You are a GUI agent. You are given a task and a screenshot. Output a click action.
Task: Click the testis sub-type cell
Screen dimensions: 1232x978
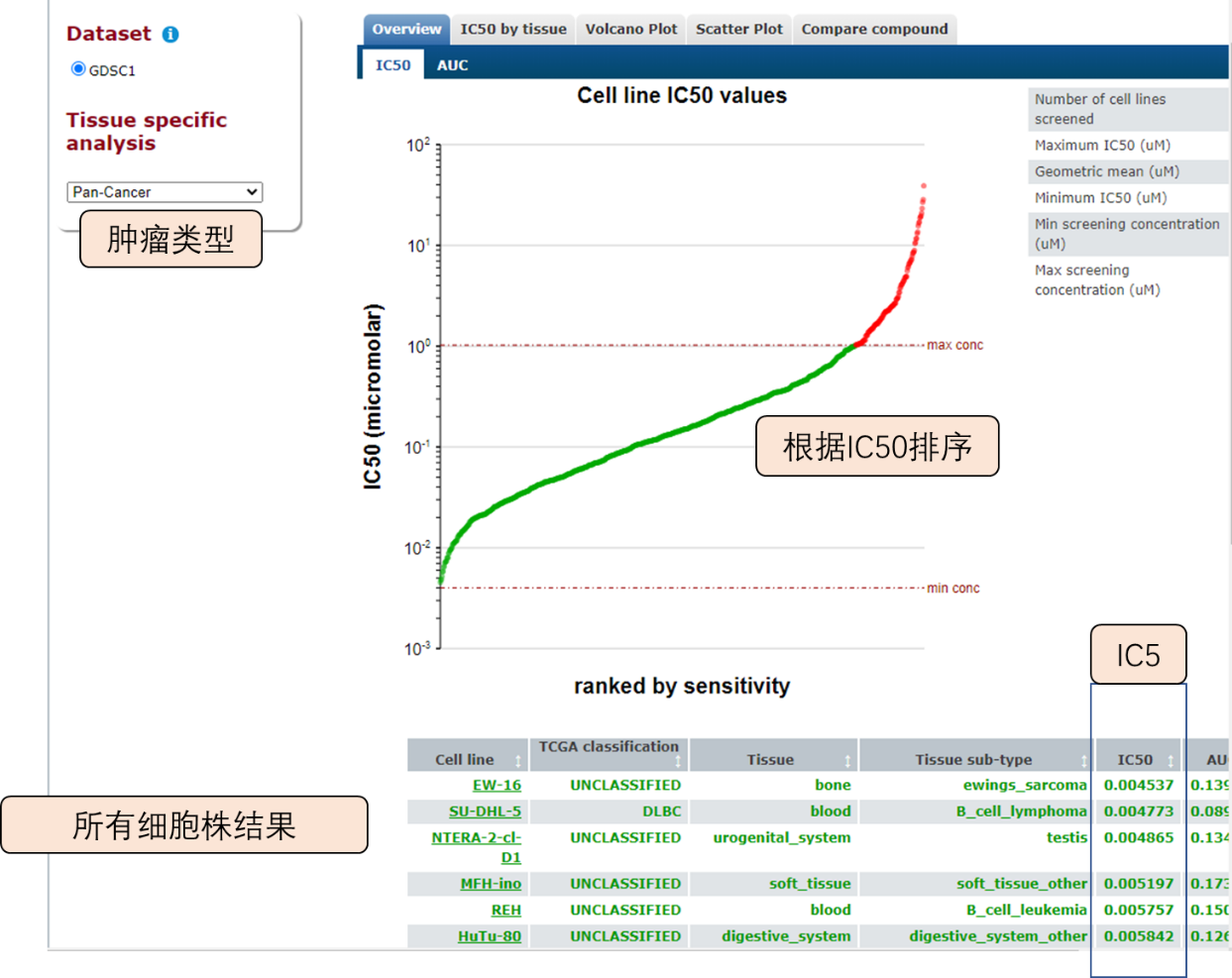tap(1066, 837)
